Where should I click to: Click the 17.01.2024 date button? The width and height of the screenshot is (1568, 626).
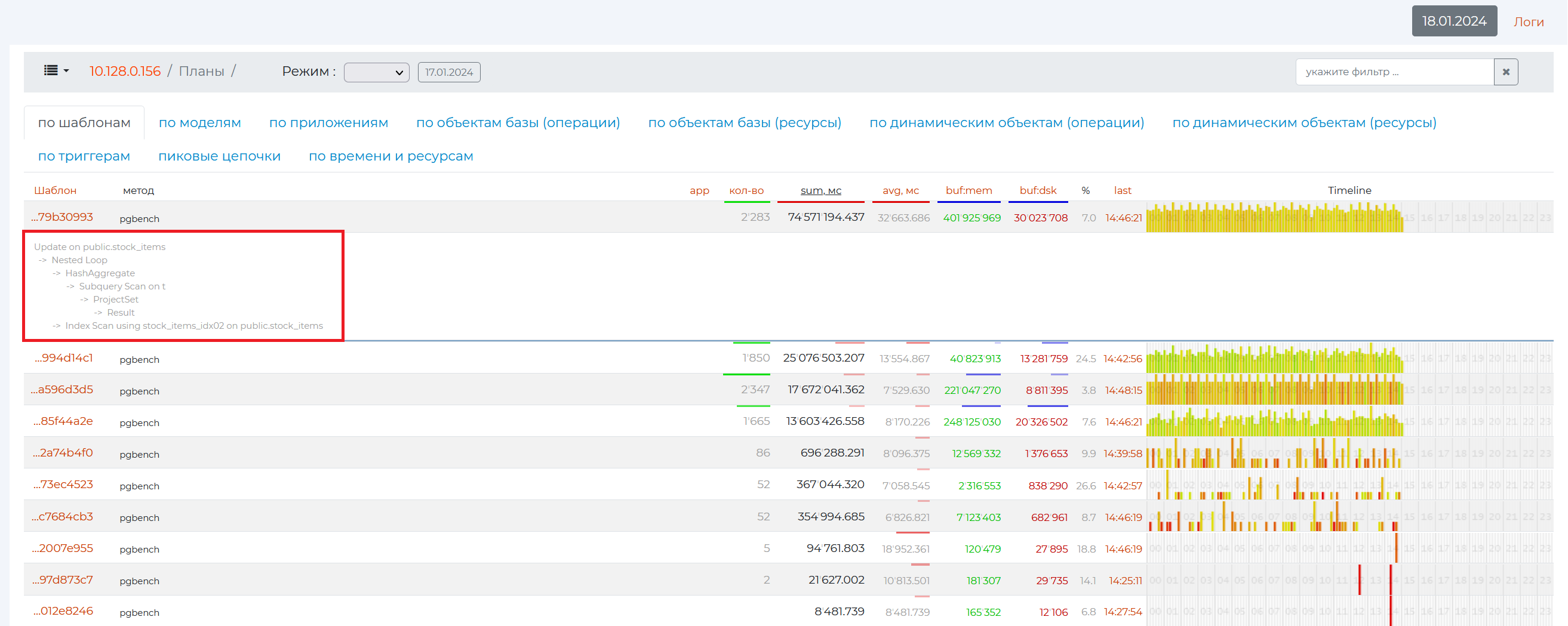(448, 72)
